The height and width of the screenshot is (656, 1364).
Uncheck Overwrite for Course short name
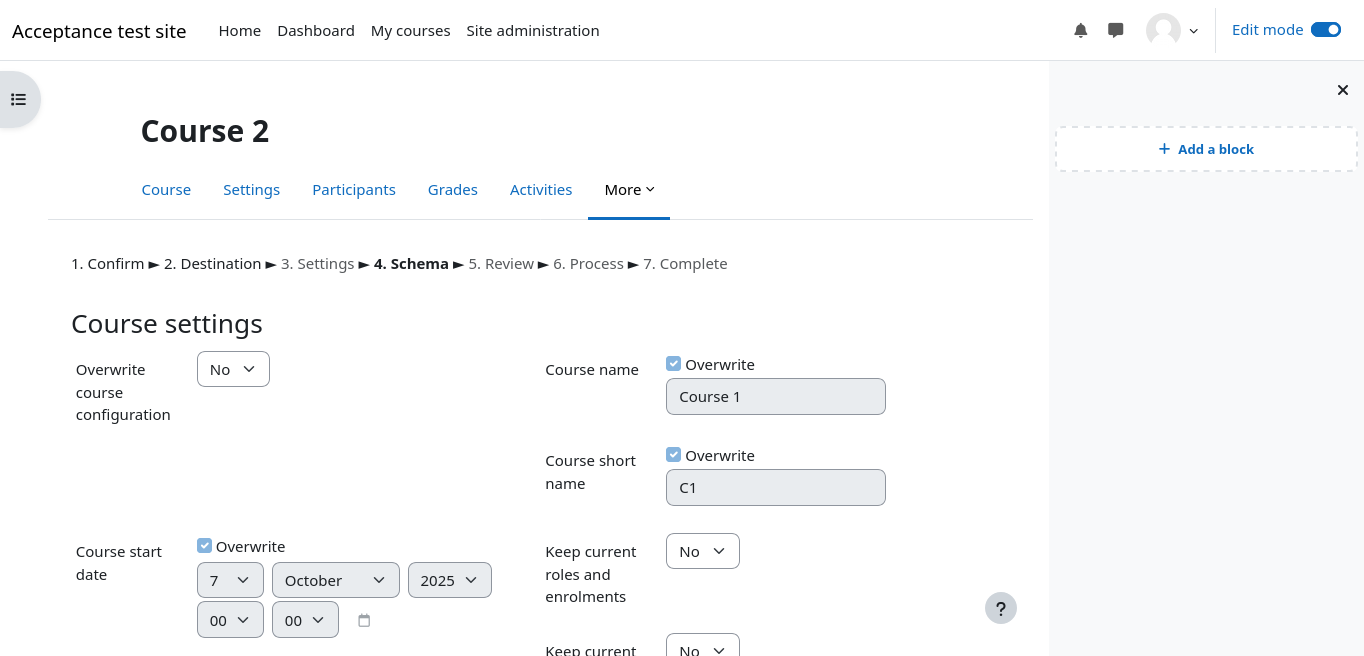pos(674,455)
